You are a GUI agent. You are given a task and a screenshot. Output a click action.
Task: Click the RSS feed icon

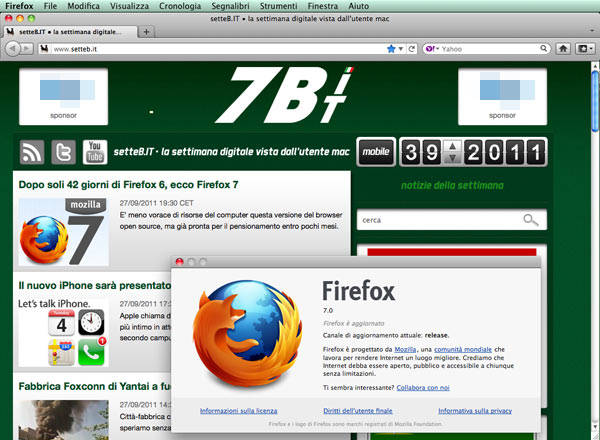(35, 152)
